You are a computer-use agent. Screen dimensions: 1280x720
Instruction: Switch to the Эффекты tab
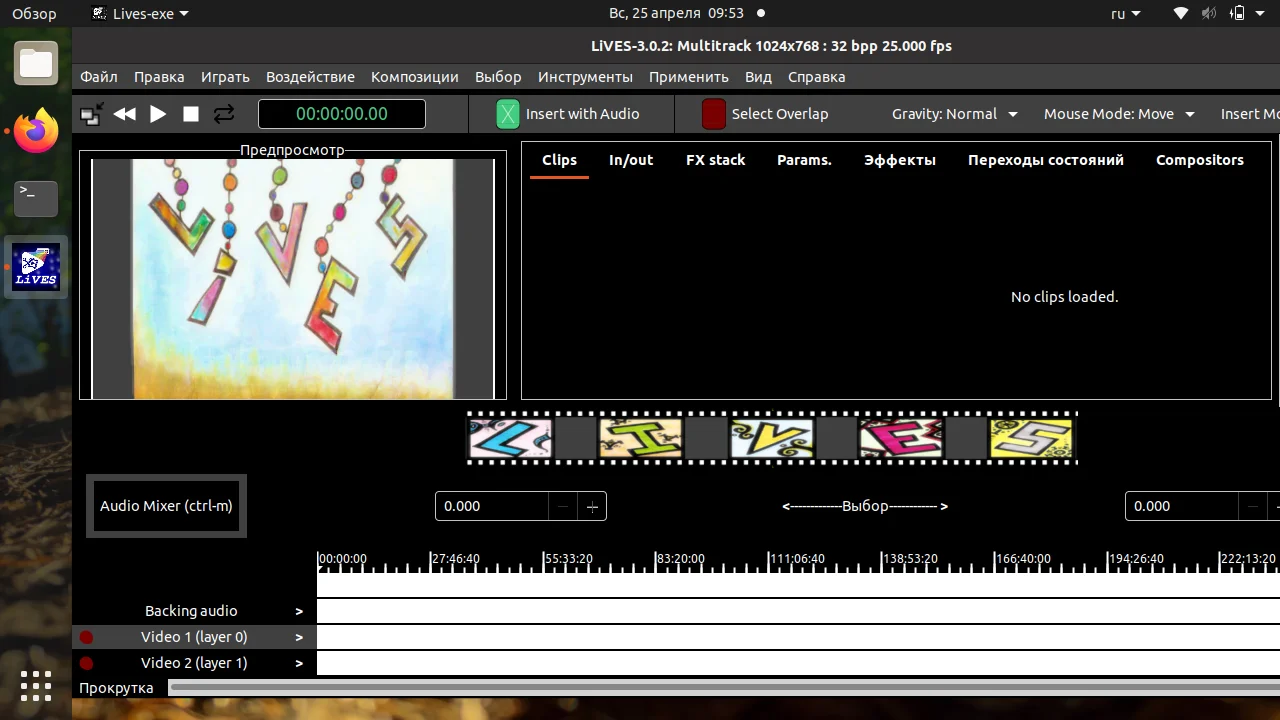[x=900, y=160]
